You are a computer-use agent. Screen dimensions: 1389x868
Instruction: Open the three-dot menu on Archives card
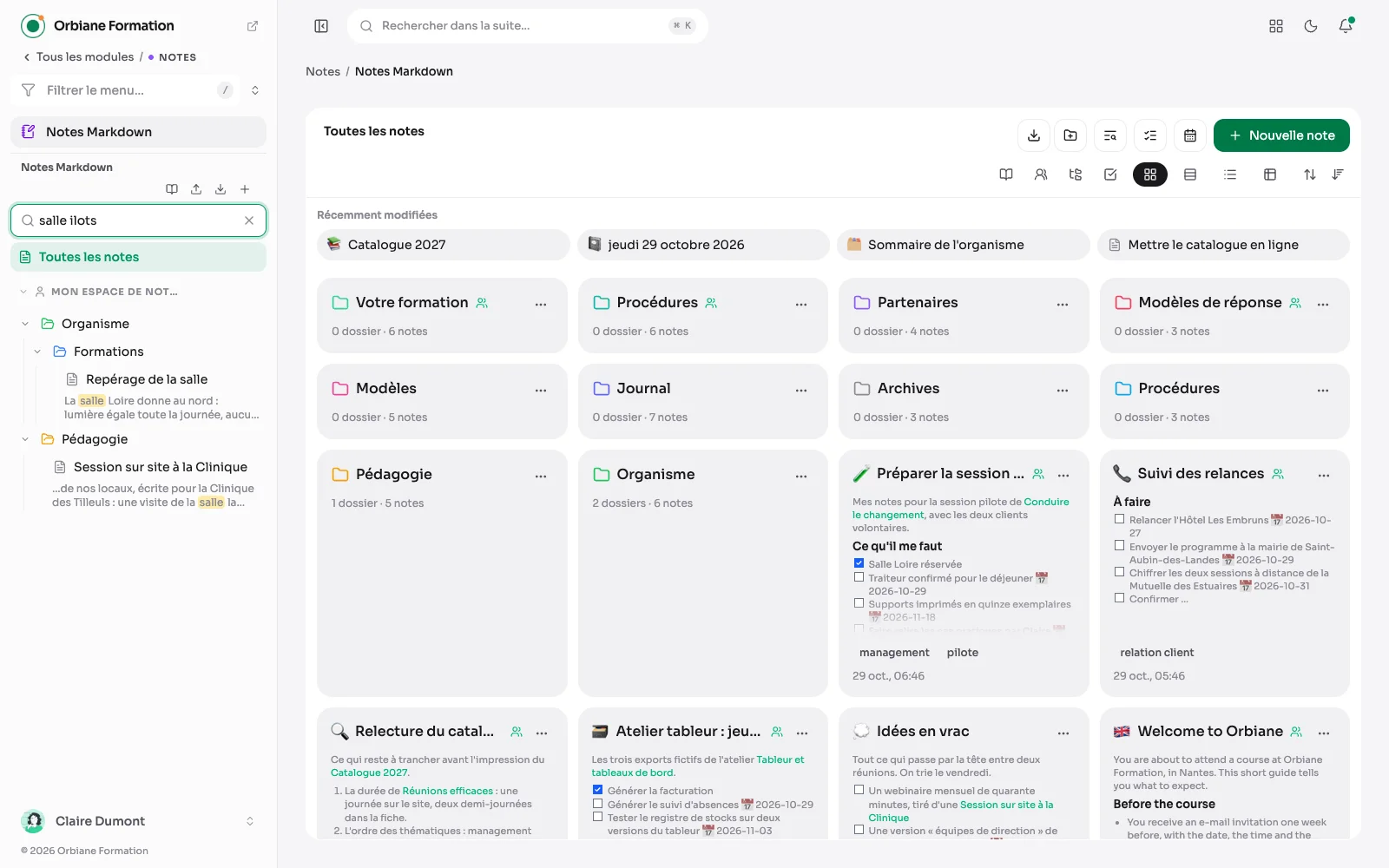pos(1063,390)
